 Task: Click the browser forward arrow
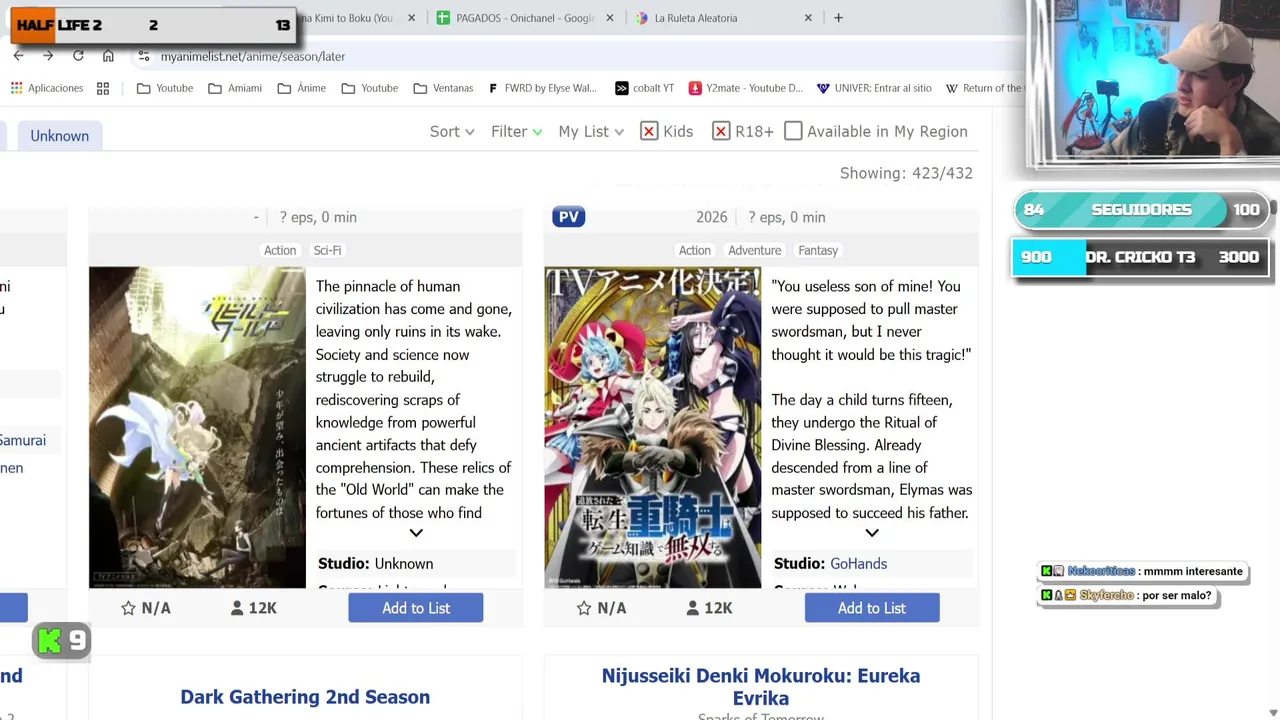point(47,56)
